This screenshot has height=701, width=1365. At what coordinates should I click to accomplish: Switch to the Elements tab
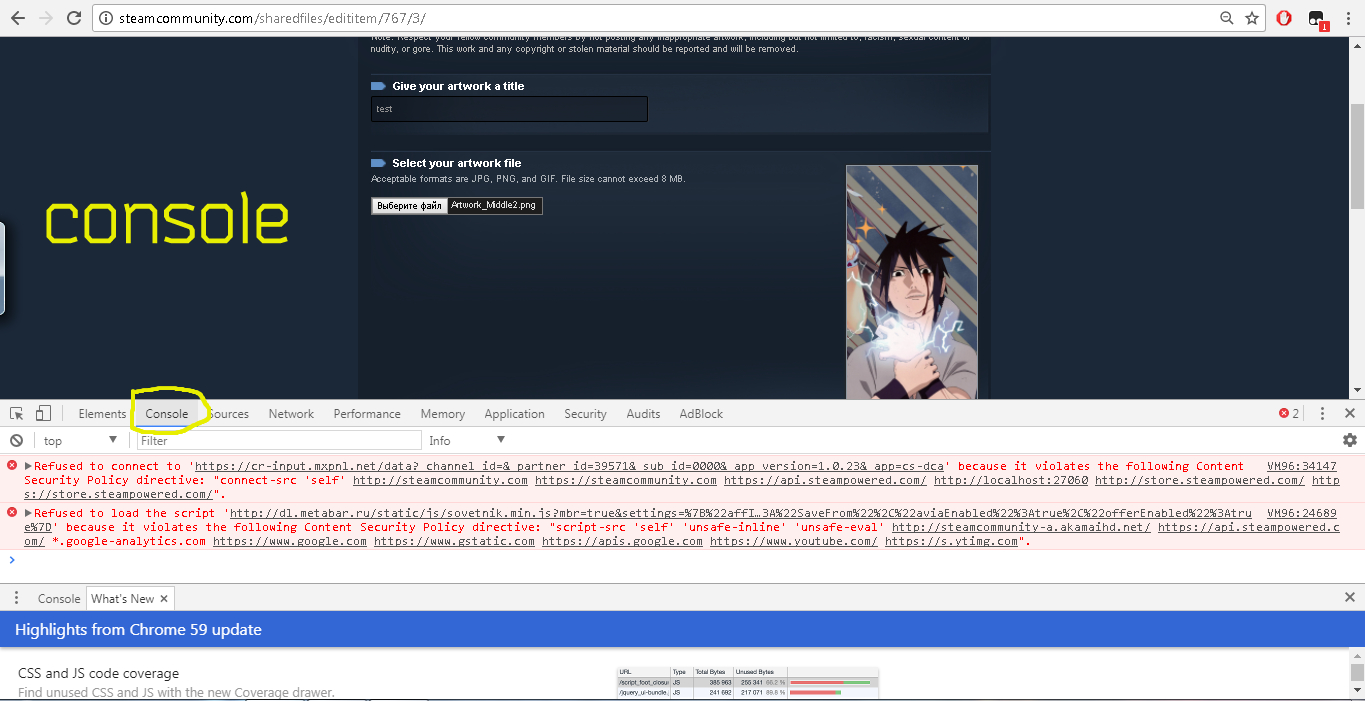[x=102, y=414]
